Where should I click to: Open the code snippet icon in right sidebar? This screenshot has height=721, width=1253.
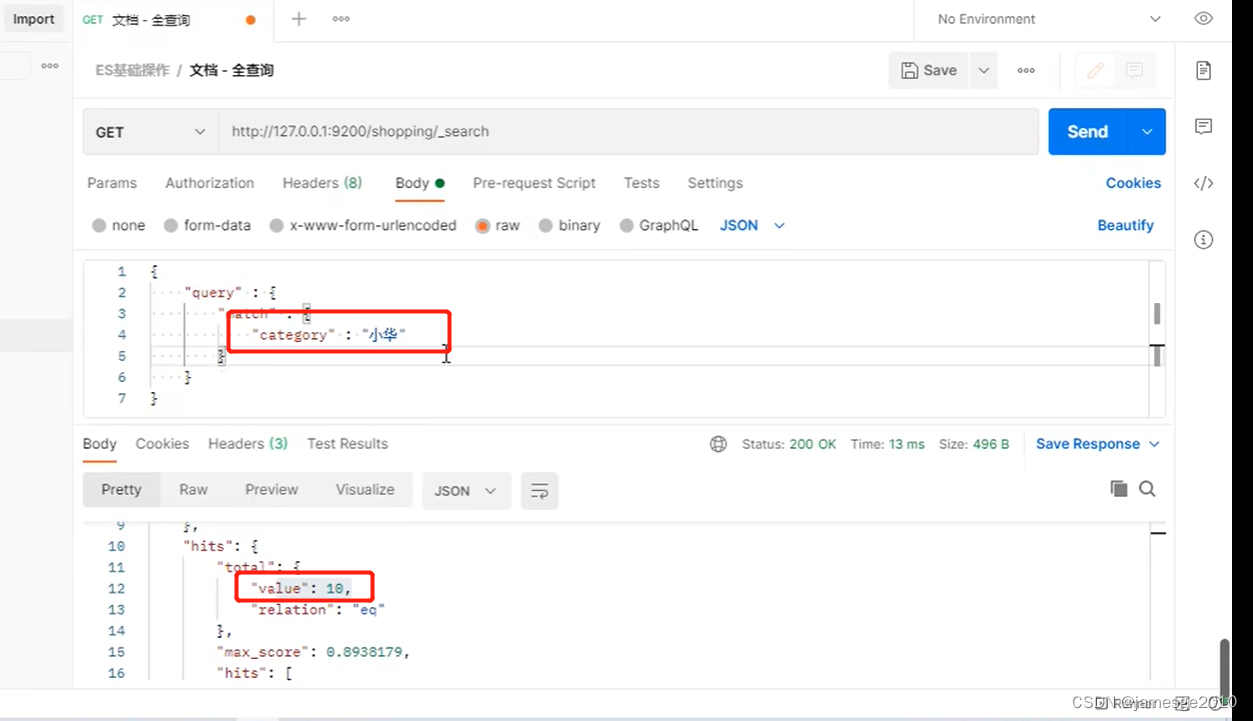point(1204,183)
